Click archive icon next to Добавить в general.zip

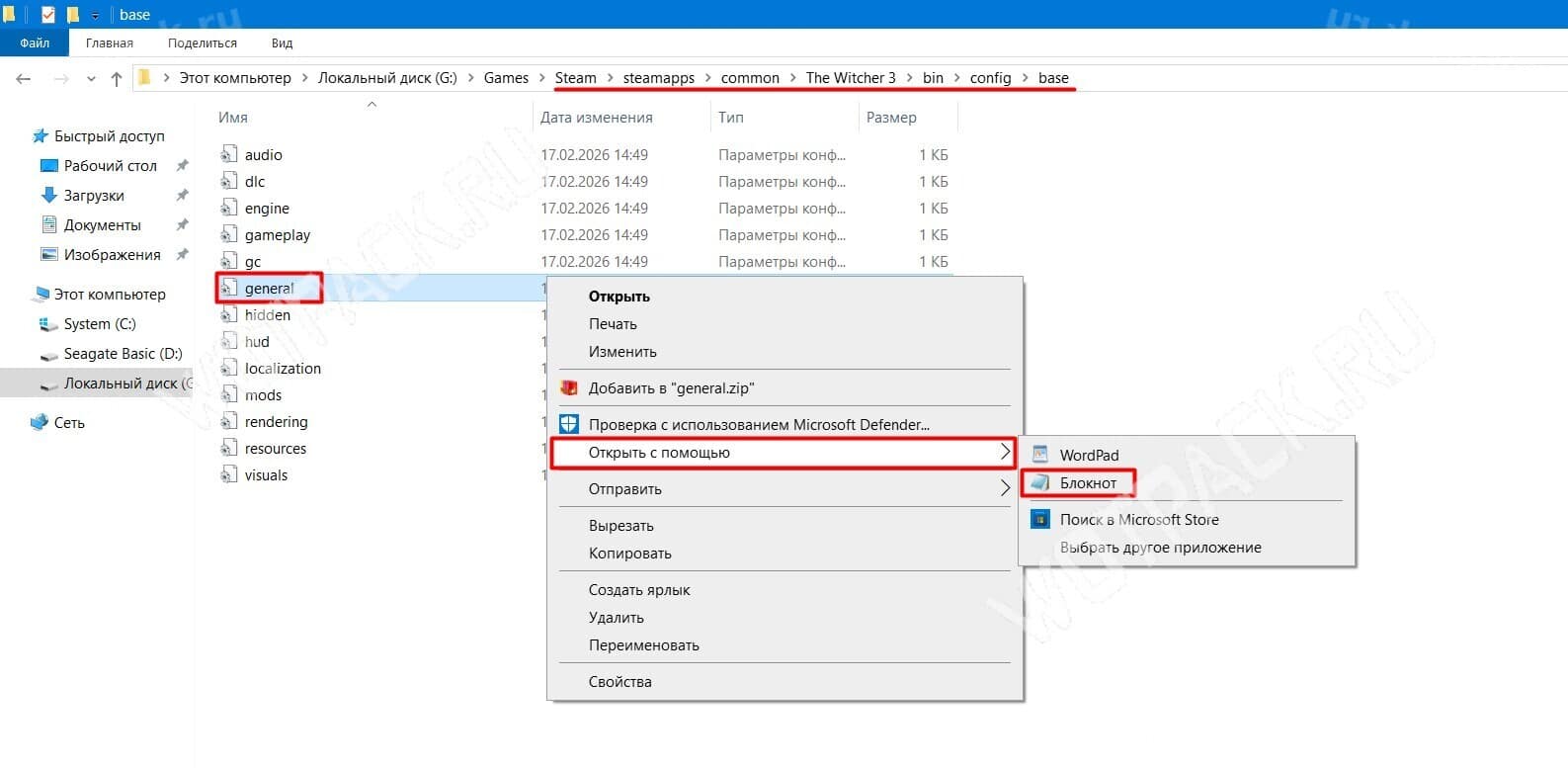tap(569, 387)
